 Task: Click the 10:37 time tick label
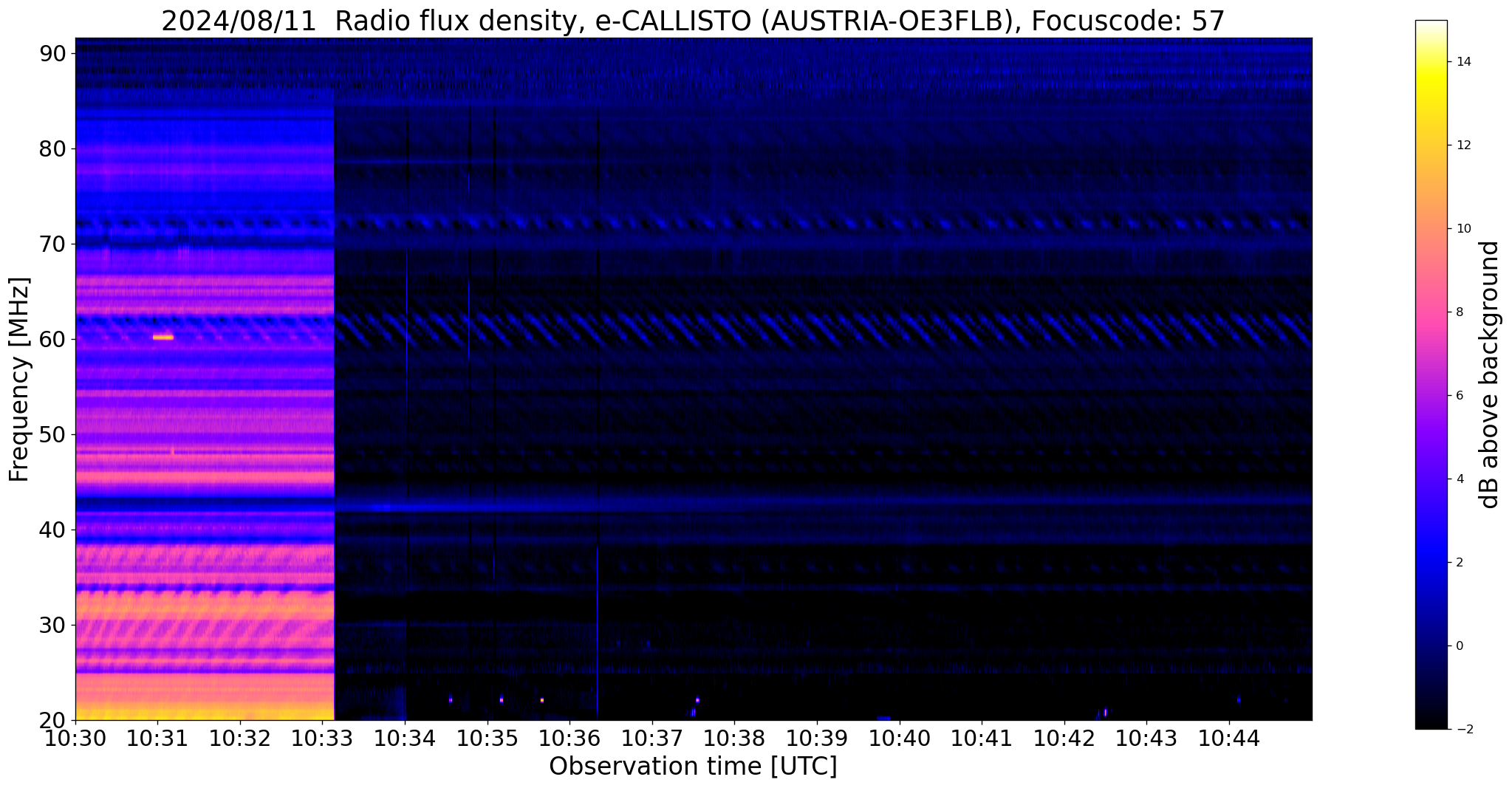coord(652,738)
